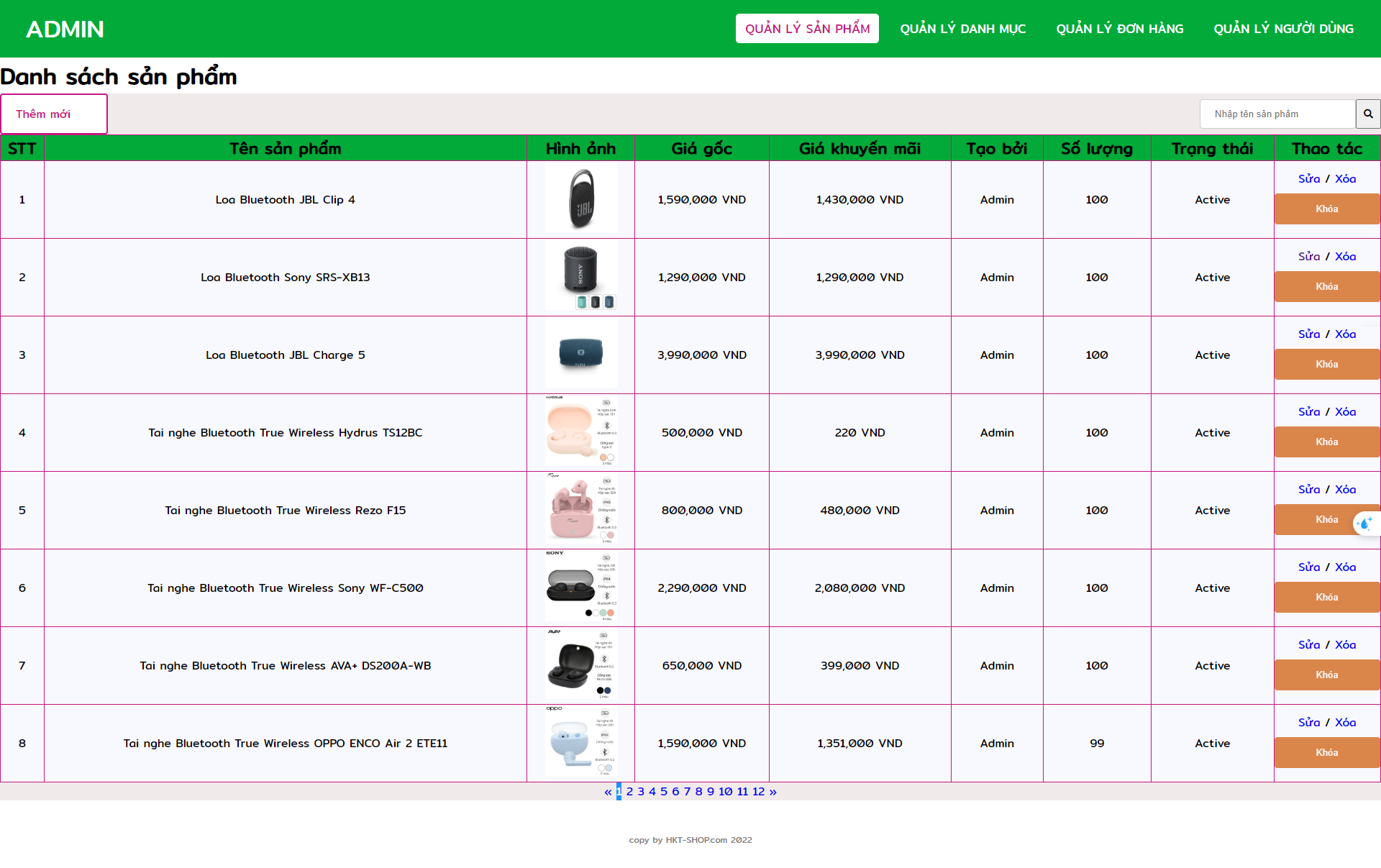Delete the AVA+ DS200A-WB earbuds
Image resolution: width=1381 pixels, height=868 pixels.
1345,644
